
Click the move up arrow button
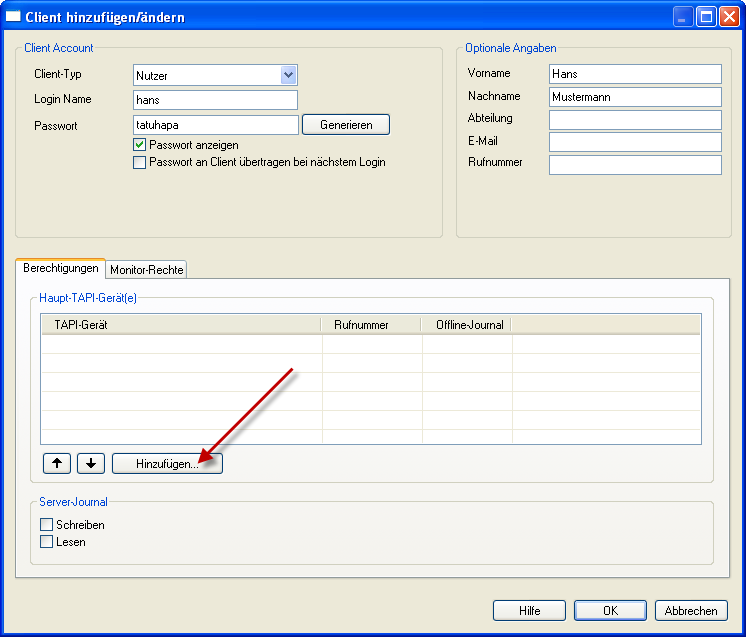tap(57, 463)
